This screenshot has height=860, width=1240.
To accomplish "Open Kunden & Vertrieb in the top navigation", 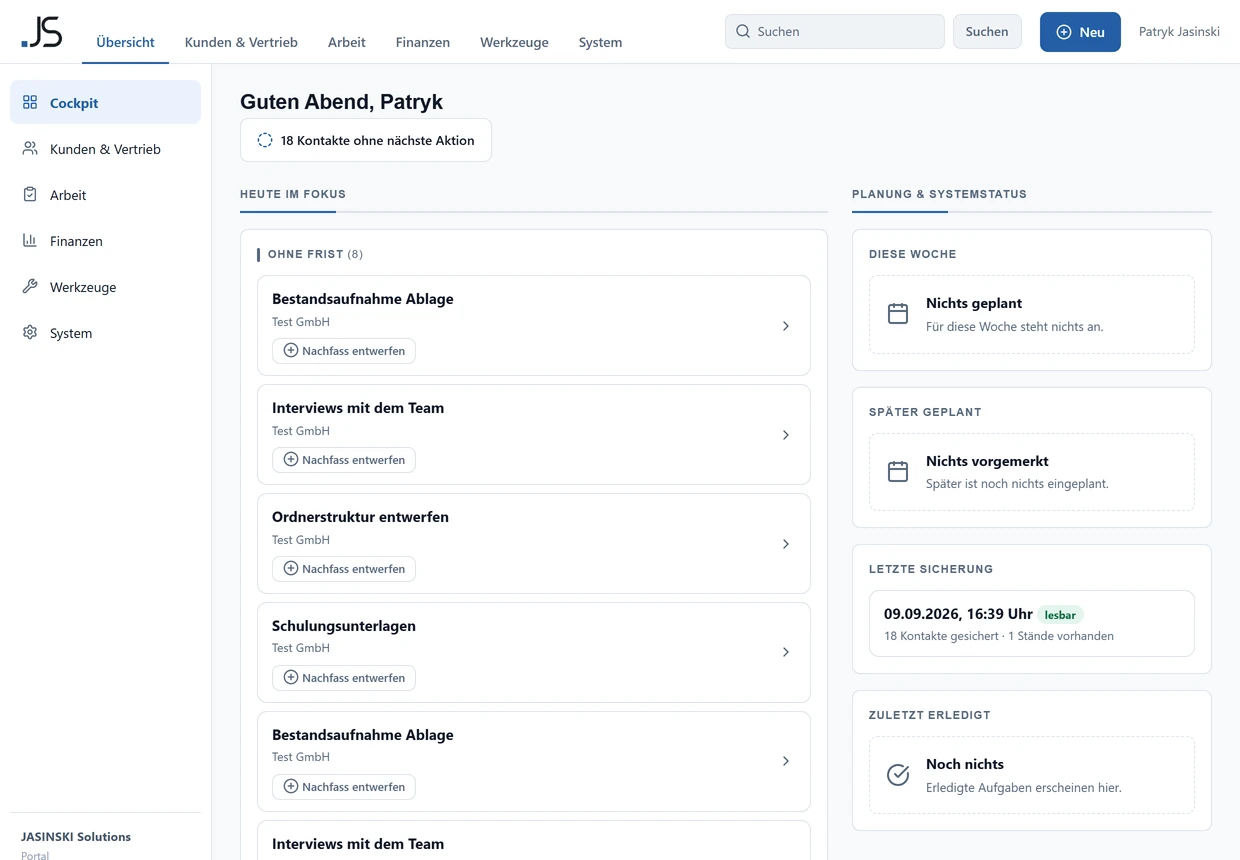I will [x=241, y=42].
